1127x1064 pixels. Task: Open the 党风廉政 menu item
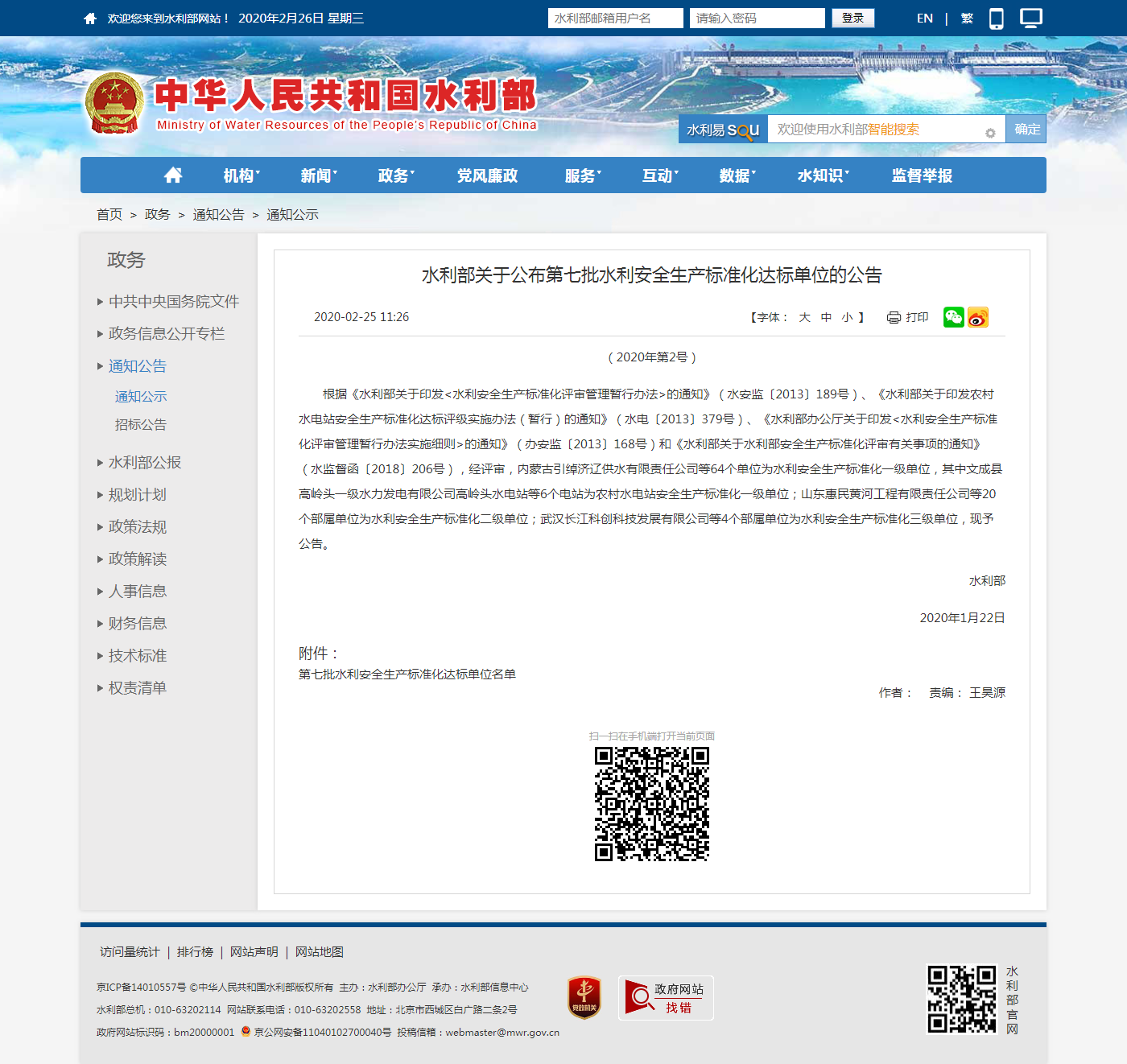pyautogui.click(x=487, y=175)
